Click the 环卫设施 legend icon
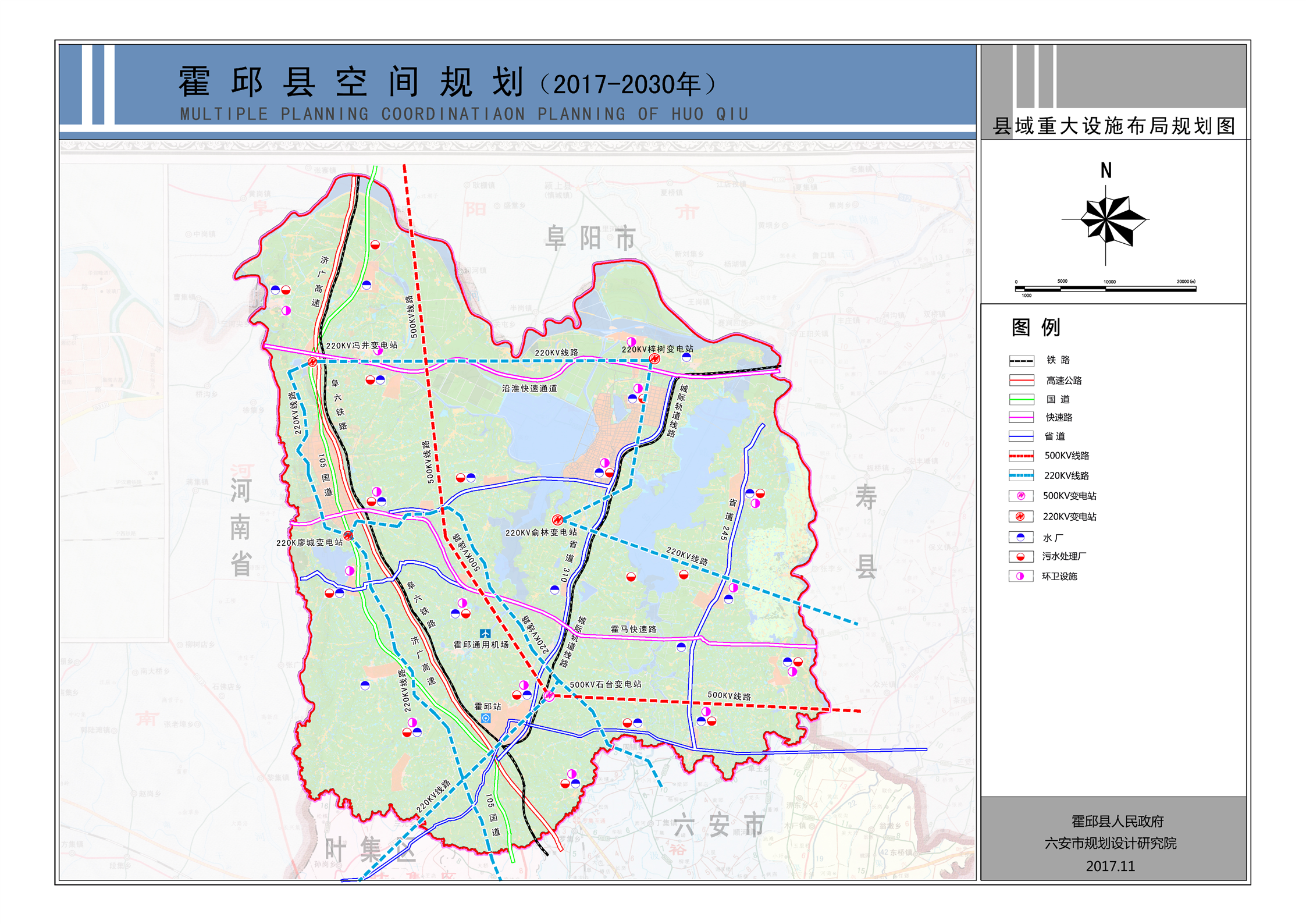The height and width of the screenshot is (924, 1306). point(1021,576)
